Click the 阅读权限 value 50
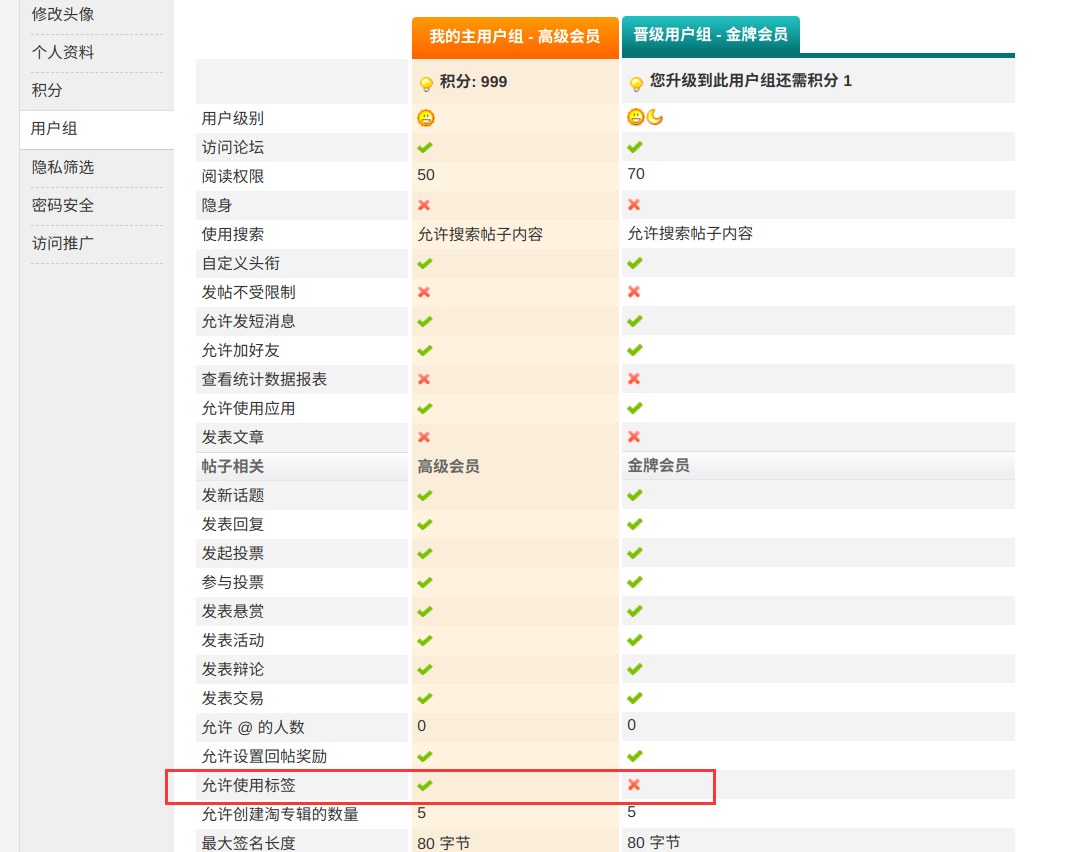 426,175
